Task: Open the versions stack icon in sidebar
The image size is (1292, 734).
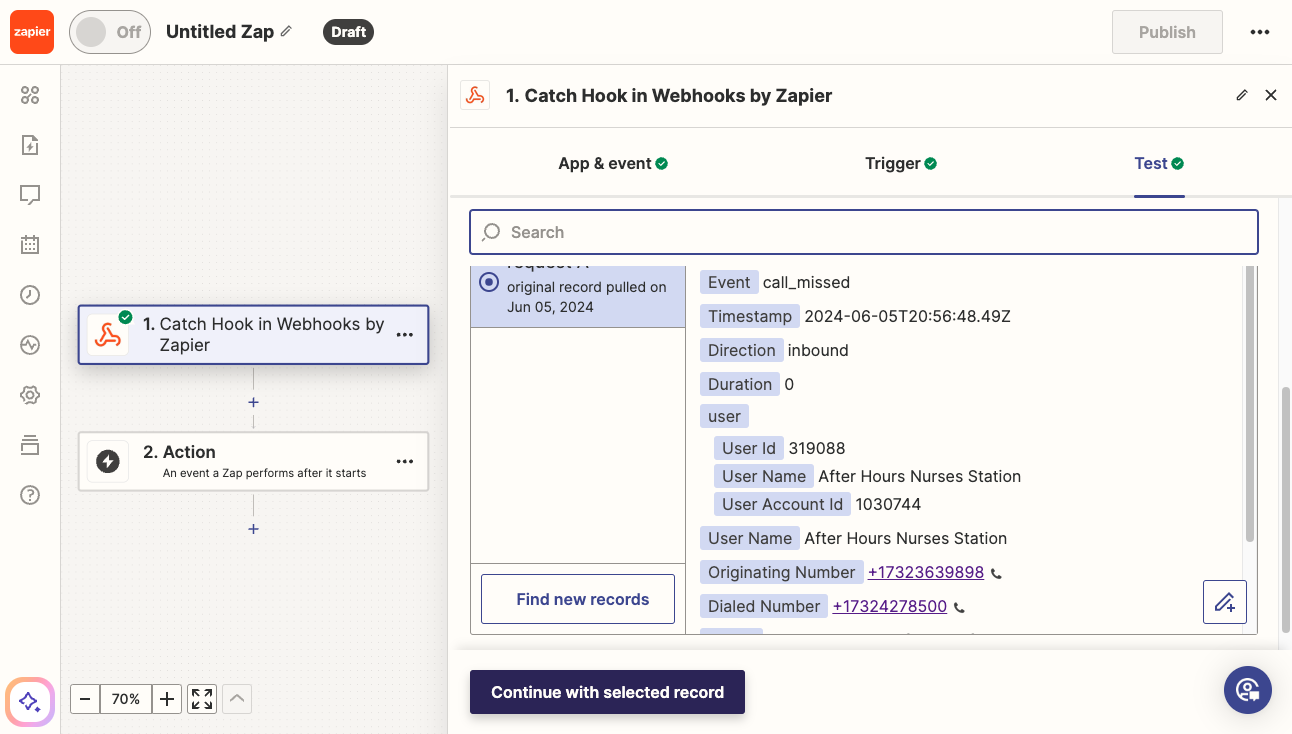Action: click(30, 445)
